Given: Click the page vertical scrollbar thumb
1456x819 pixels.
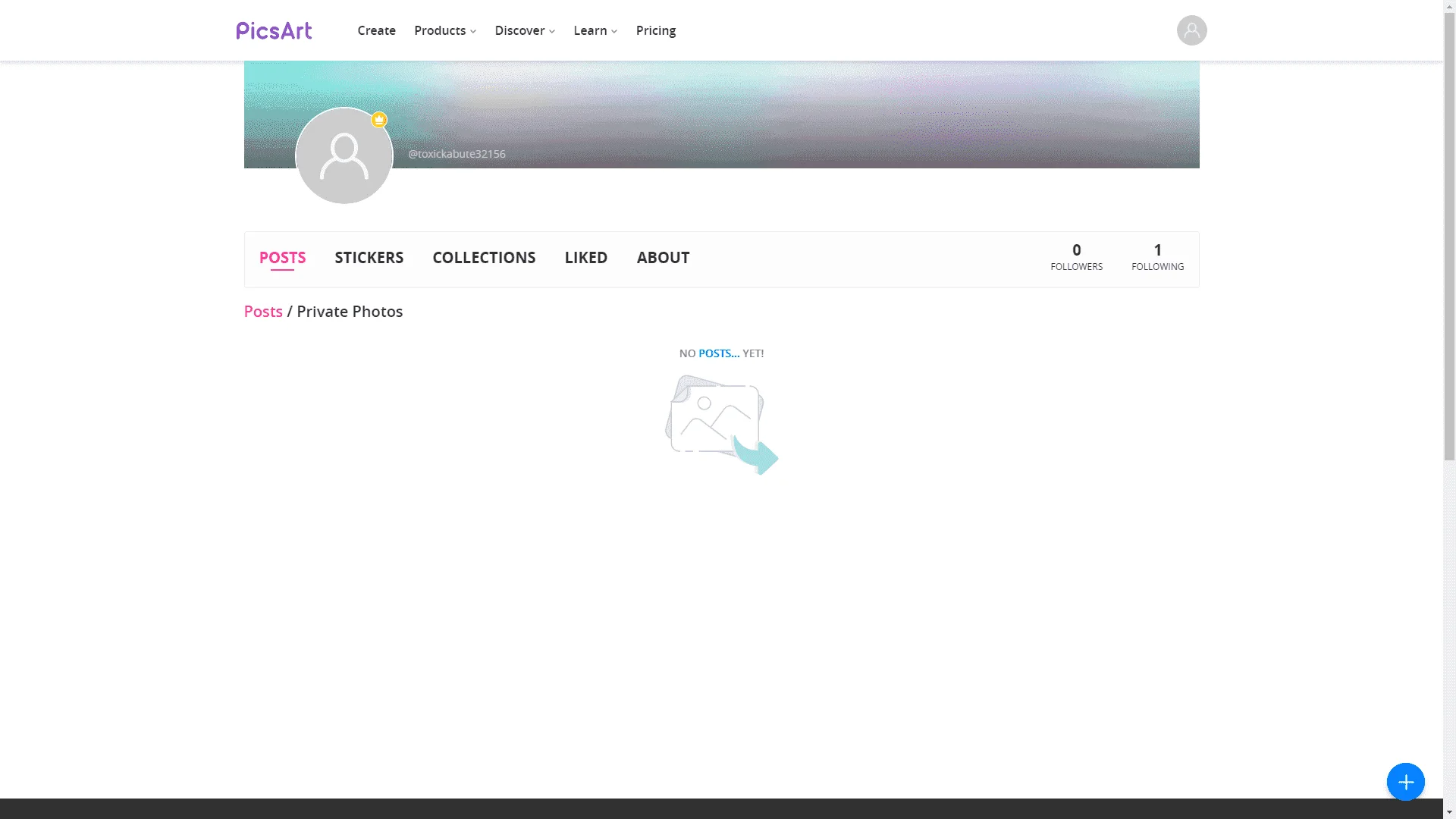Looking at the screenshot, I should (x=1449, y=235).
